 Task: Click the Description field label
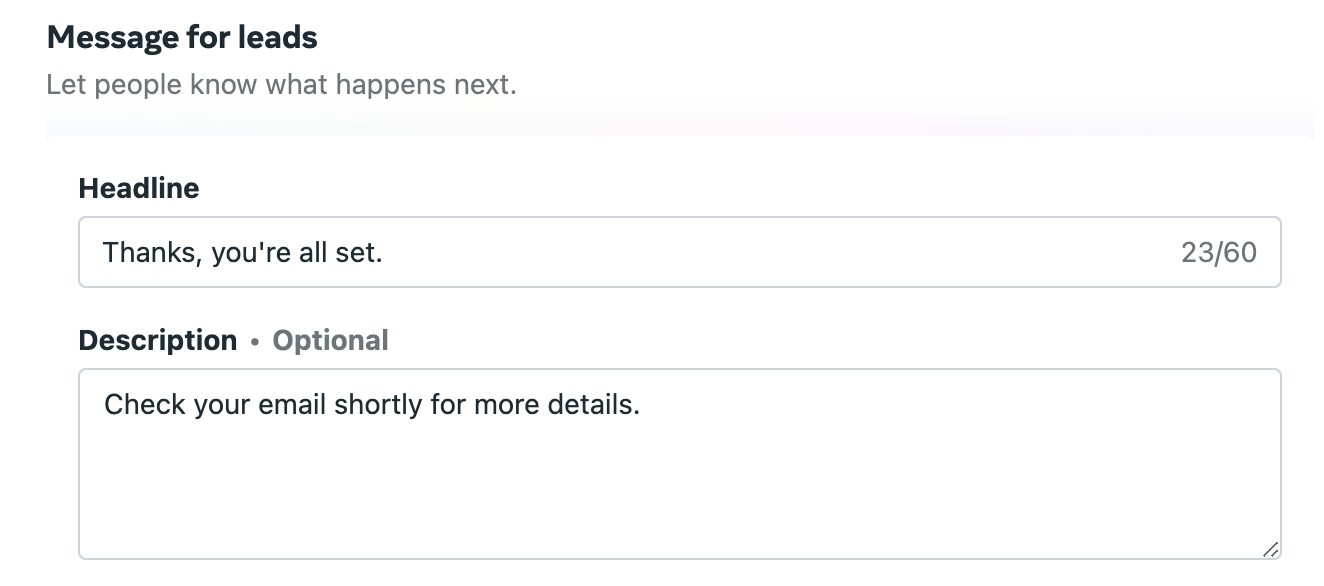pos(158,341)
